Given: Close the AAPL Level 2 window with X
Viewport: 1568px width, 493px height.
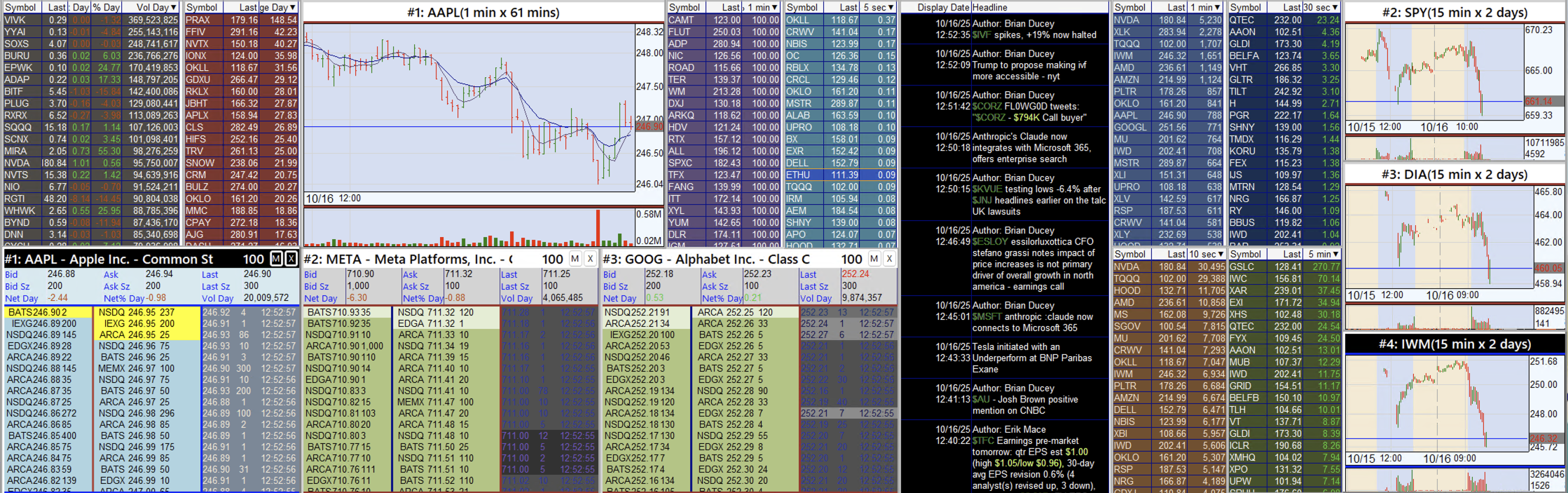Looking at the screenshot, I should [291, 259].
